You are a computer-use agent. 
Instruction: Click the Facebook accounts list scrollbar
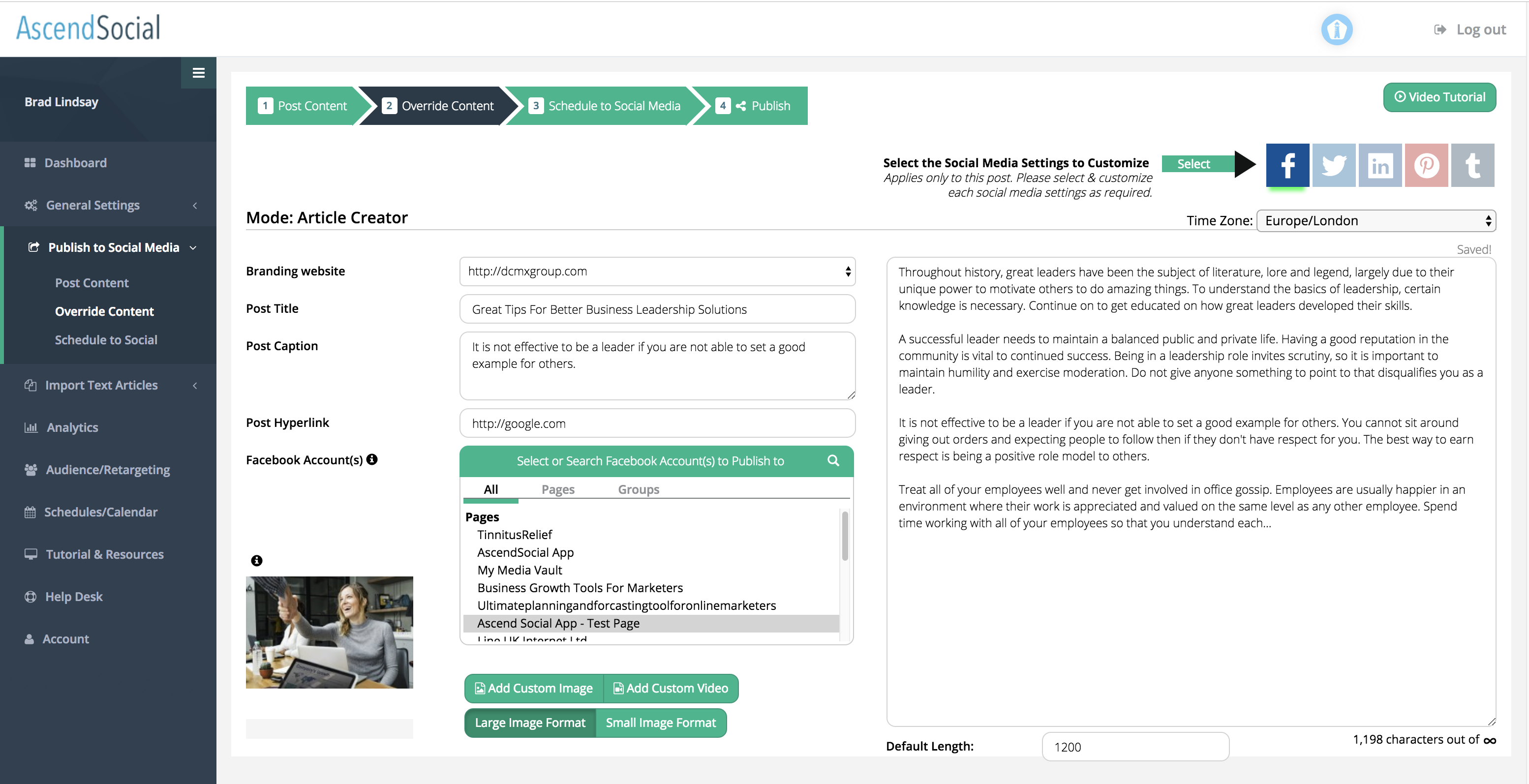[x=844, y=536]
